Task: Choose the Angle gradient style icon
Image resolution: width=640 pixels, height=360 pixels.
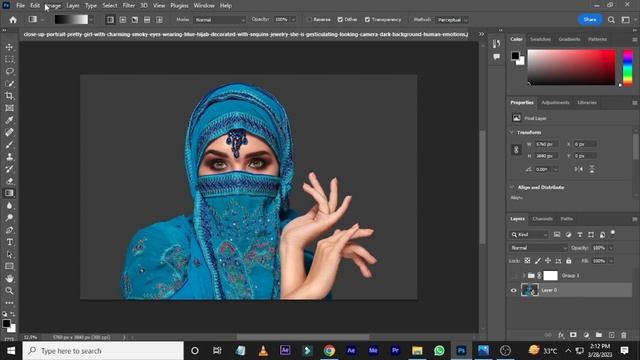Action: (135, 20)
